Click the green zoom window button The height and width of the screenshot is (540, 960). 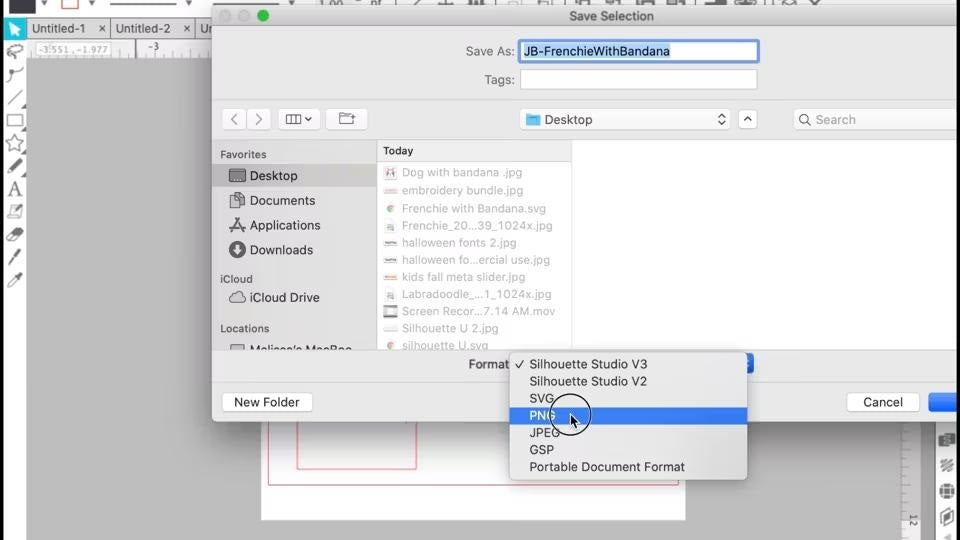263,16
